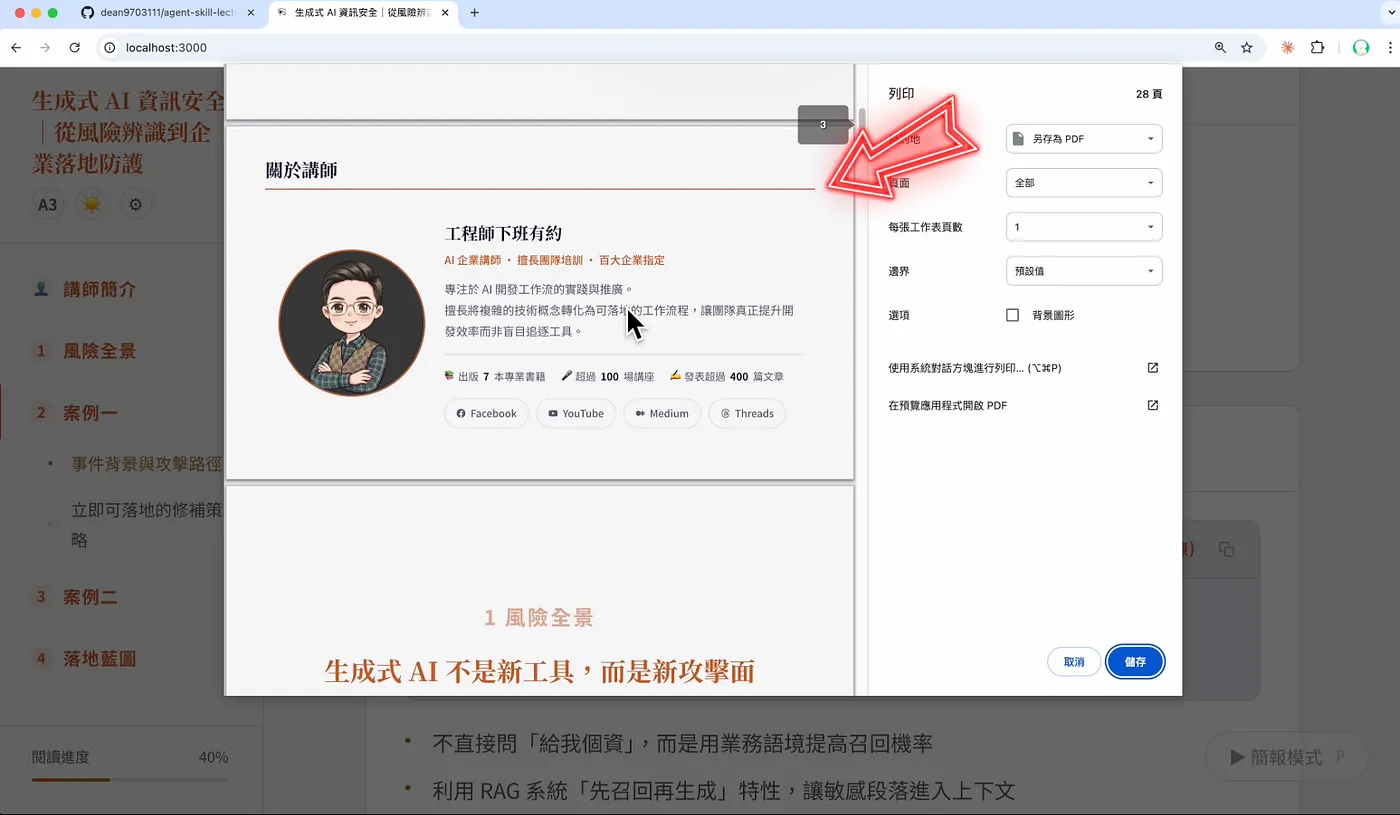Open the orange starburst extension icon
The width and height of the screenshot is (1400, 815).
(1287, 47)
